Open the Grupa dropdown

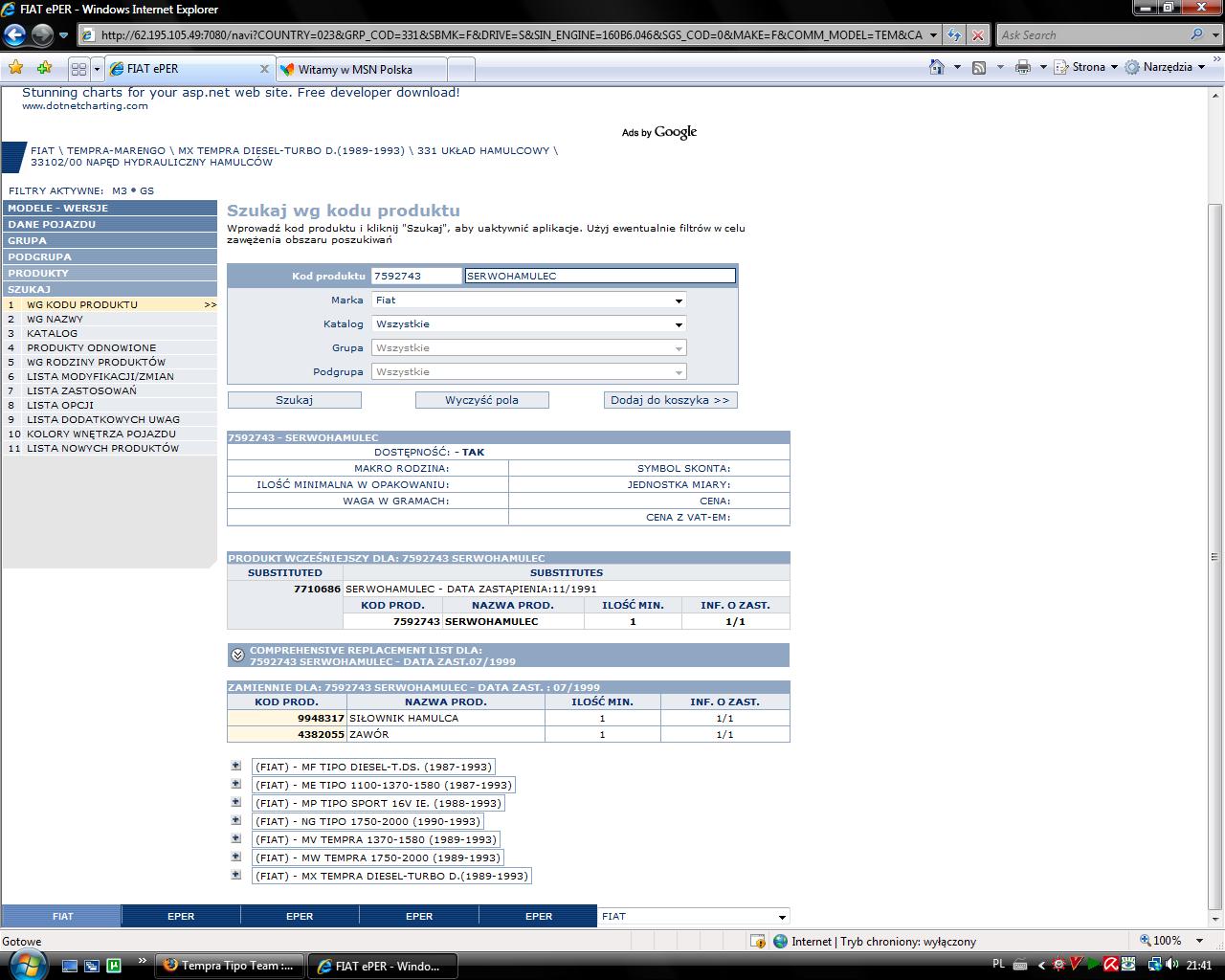[529, 347]
